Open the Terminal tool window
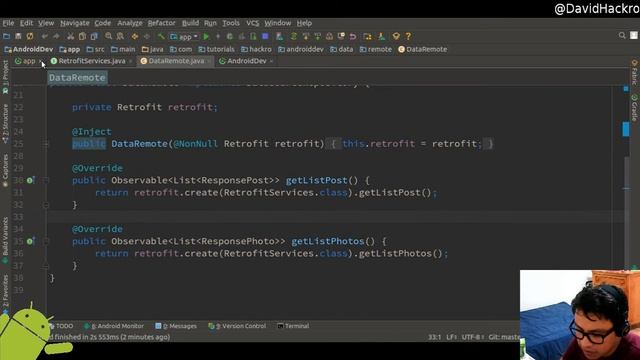This screenshot has height=360, width=640. [293, 326]
